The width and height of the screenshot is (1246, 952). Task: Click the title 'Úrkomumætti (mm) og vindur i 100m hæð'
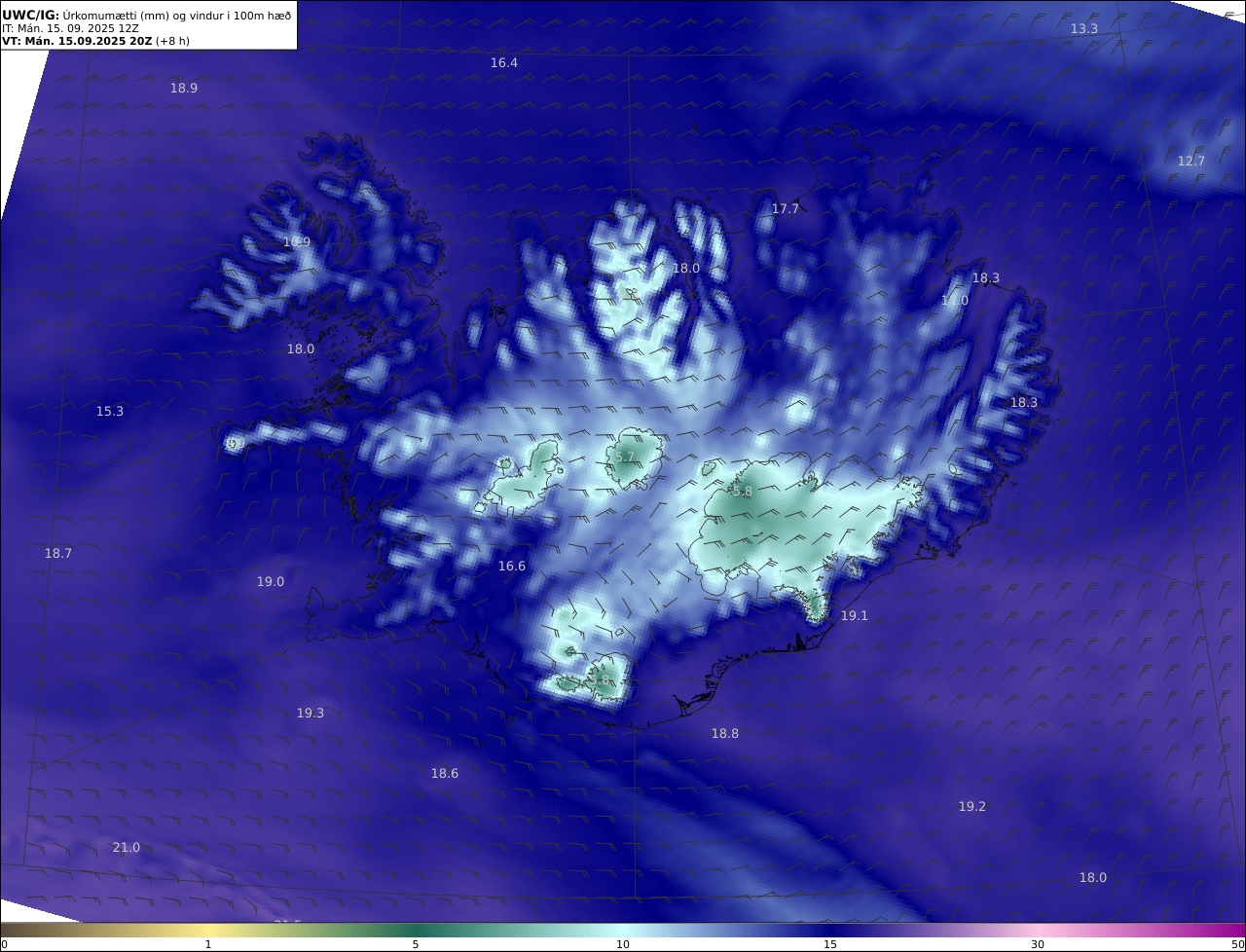pyautogui.click(x=177, y=15)
